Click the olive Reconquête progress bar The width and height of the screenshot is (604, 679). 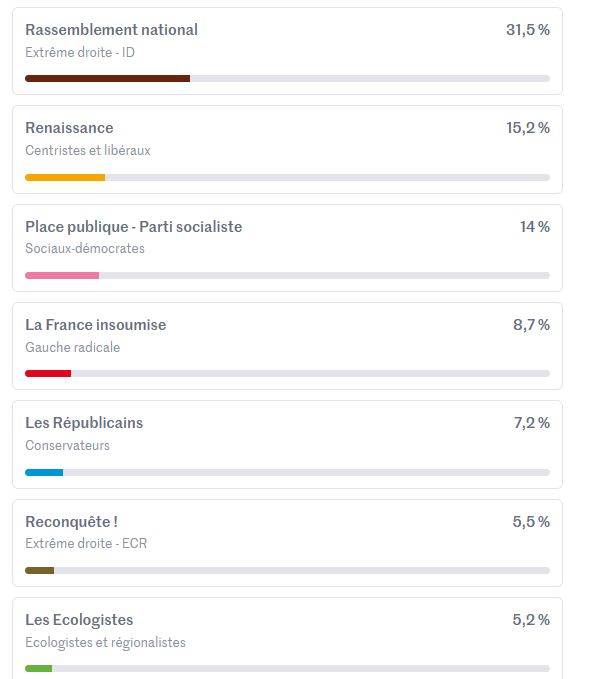40,570
